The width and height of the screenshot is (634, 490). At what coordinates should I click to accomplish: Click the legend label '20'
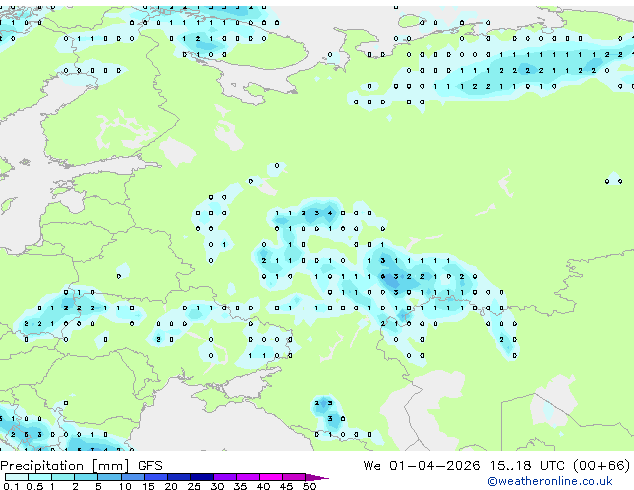[171, 486]
